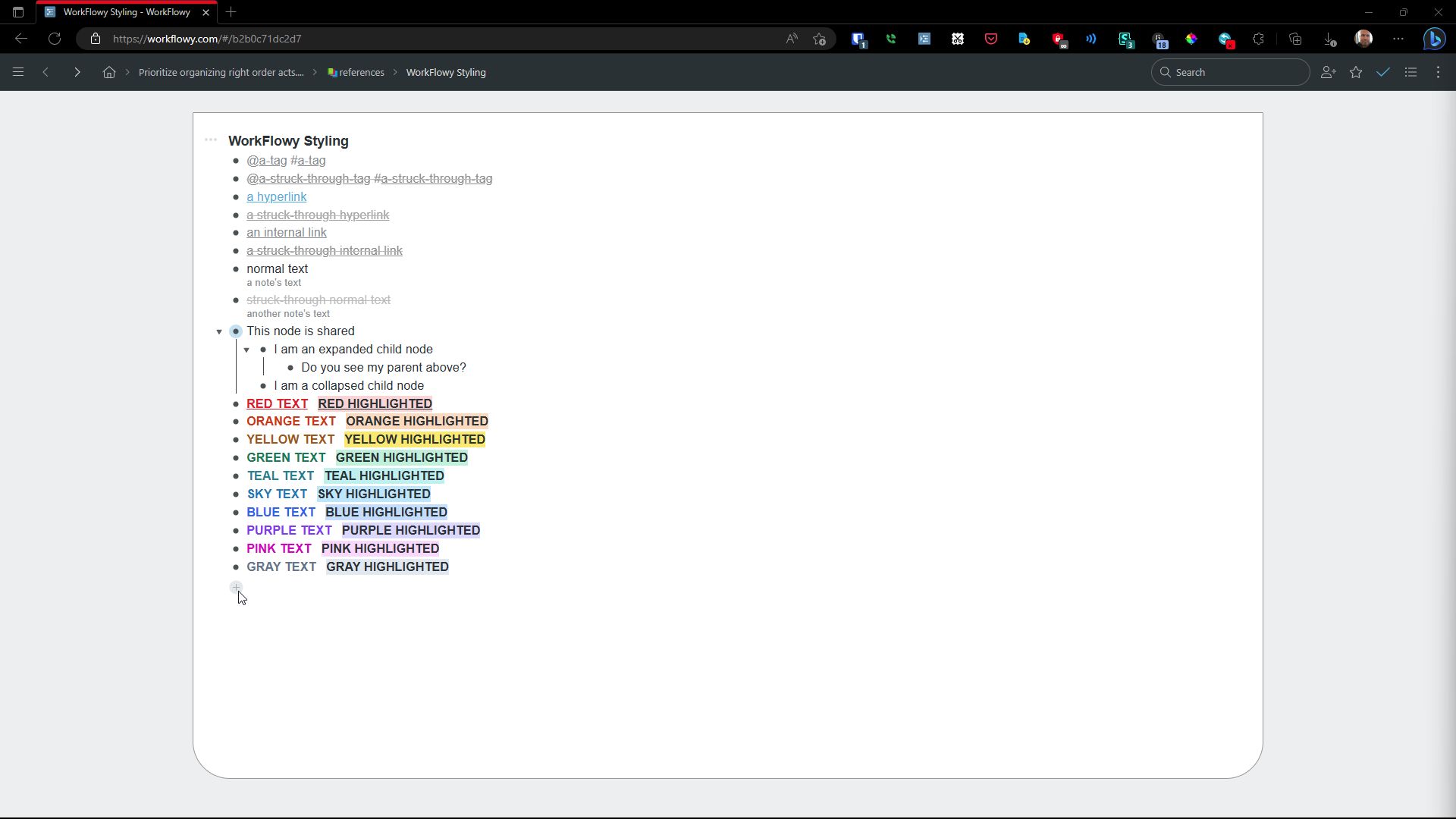This screenshot has height=819, width=1456.
Task: Click the note "a note's text"
Action: pyautogui.click(x=274, y=283)
